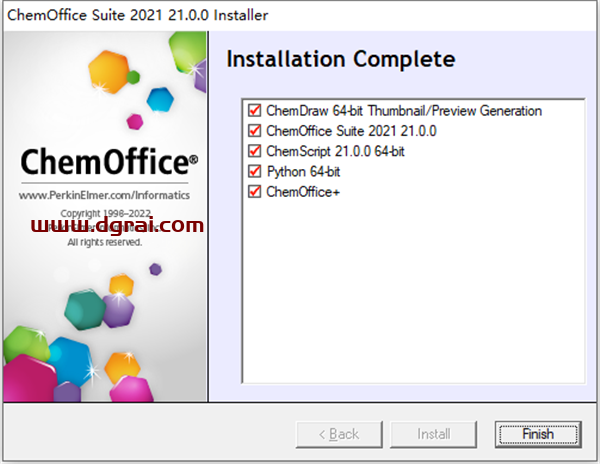600x464 pixels.
Task: Disable the ChemScript 21.0.0 64-bit checkbox
Action: [254, 151]
